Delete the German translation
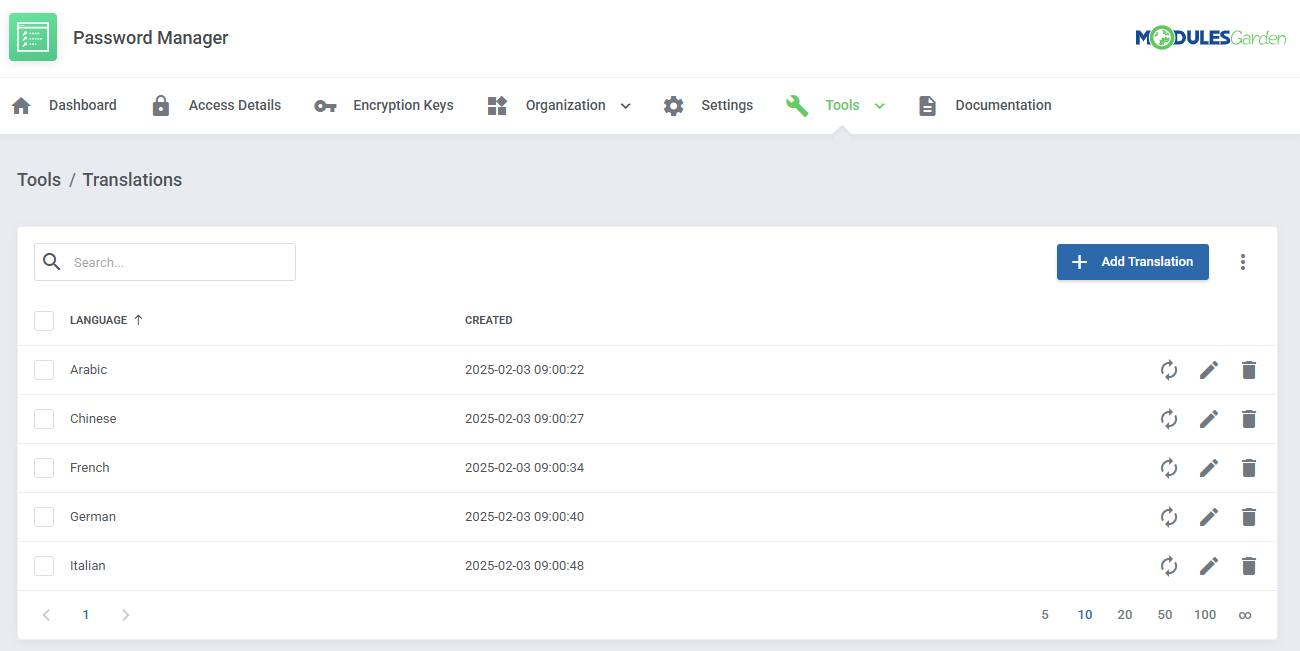Viewport: 1300px width, 651px height. 1248,517
